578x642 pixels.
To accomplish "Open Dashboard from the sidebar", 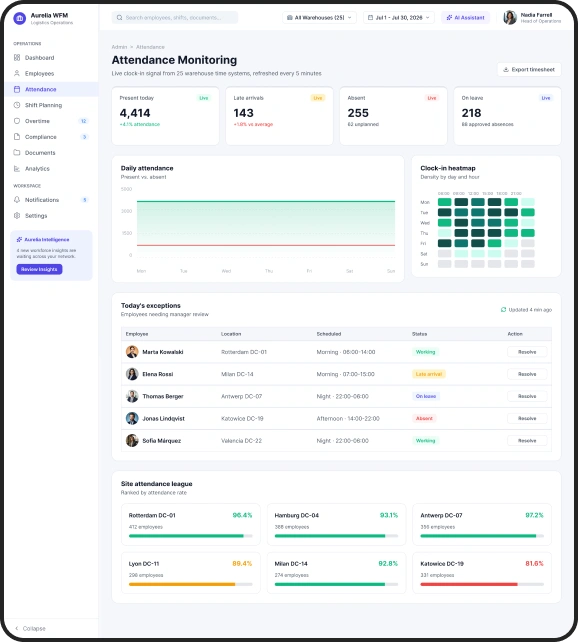I will click(x=51, y=58).
